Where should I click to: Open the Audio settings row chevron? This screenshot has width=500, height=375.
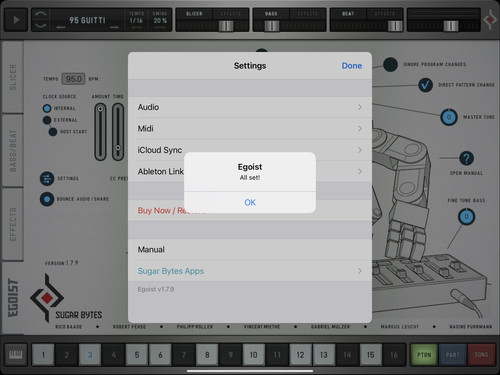[360, 107]
